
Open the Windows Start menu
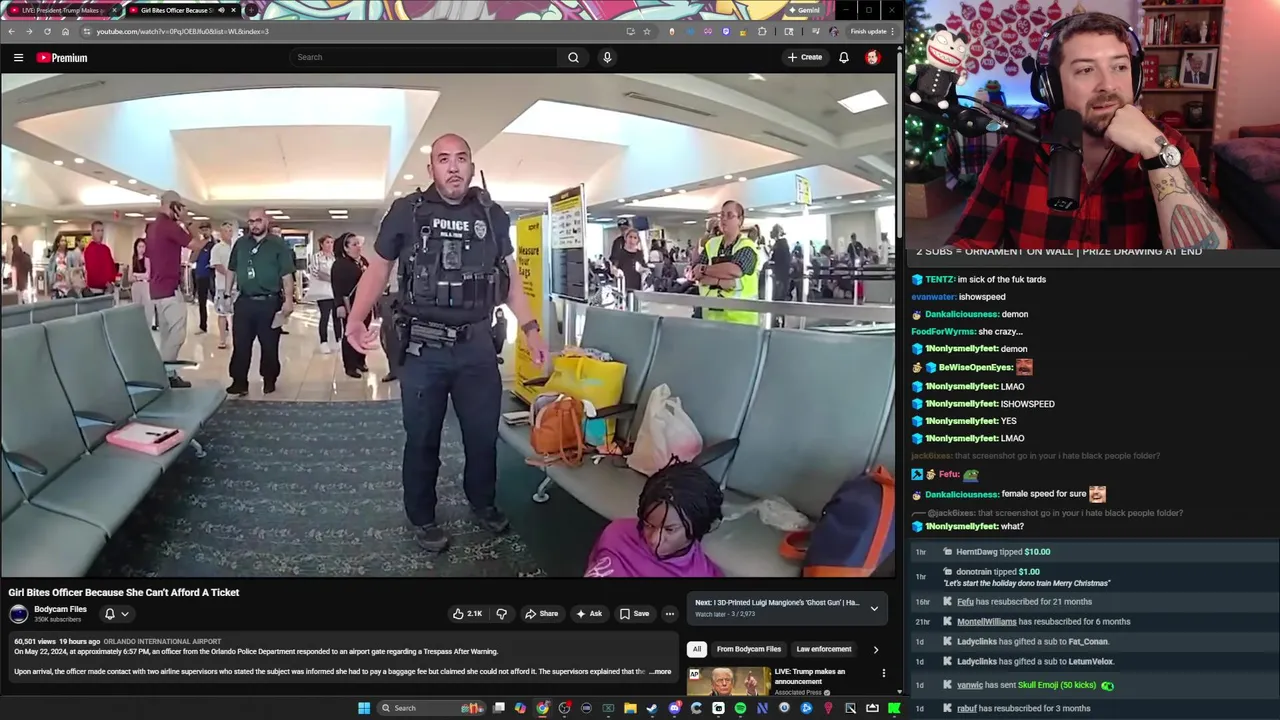click(x=364, y=708)
